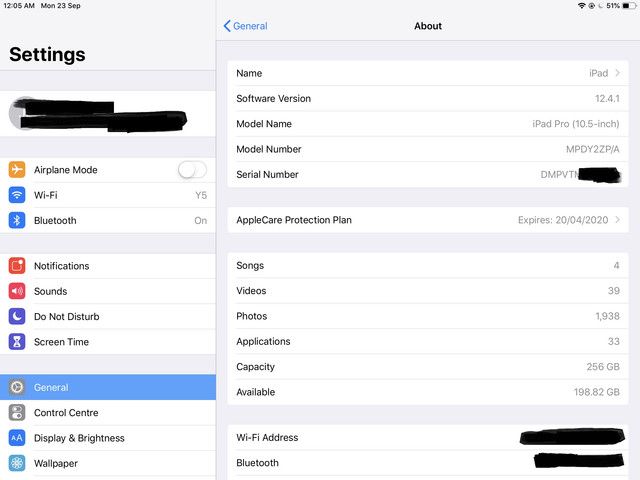The image size is (640, 480).
Task: Tap the Songs row
Action: (428, 265)
